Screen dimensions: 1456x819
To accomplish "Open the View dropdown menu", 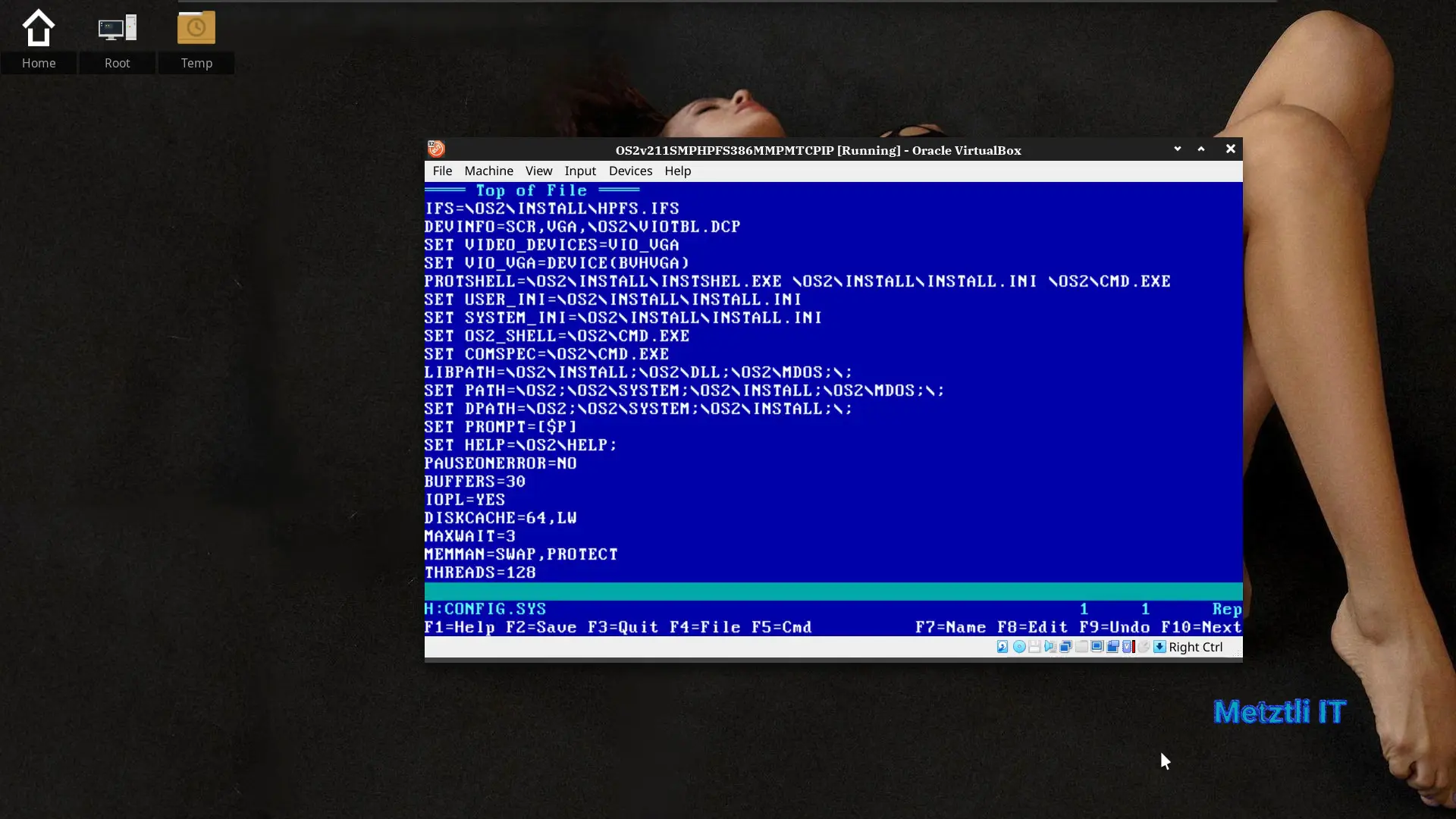I will tap(538, 171).
